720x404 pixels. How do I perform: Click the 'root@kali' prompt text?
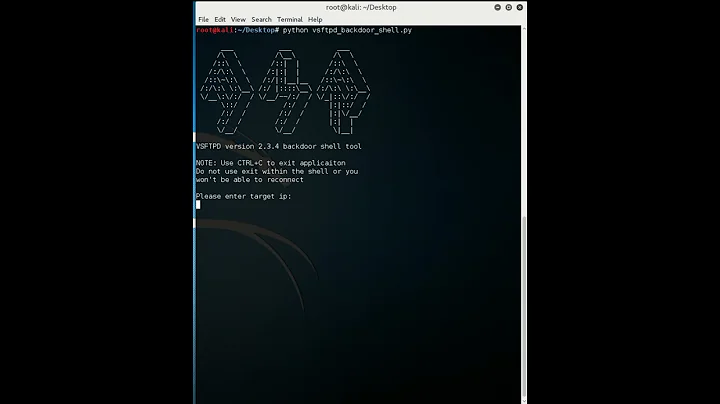coord(214,30)
